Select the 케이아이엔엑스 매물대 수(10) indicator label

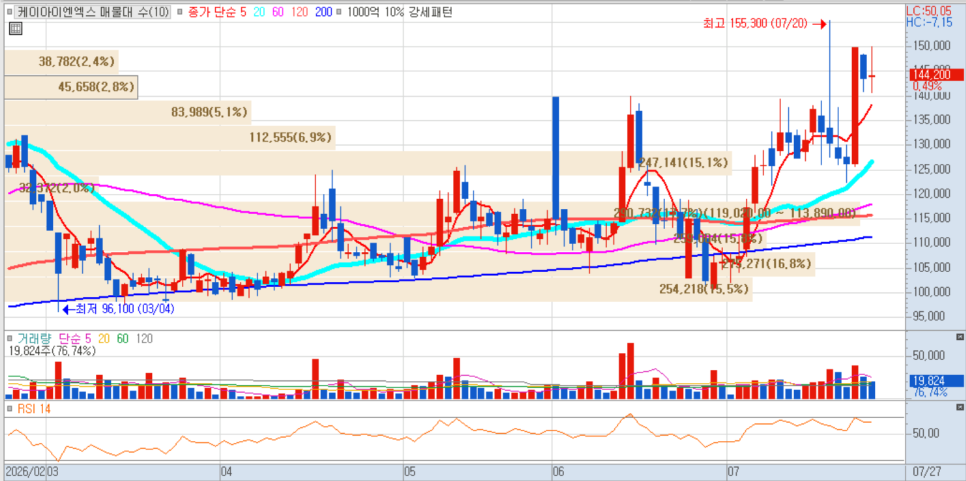coord(93,11)
